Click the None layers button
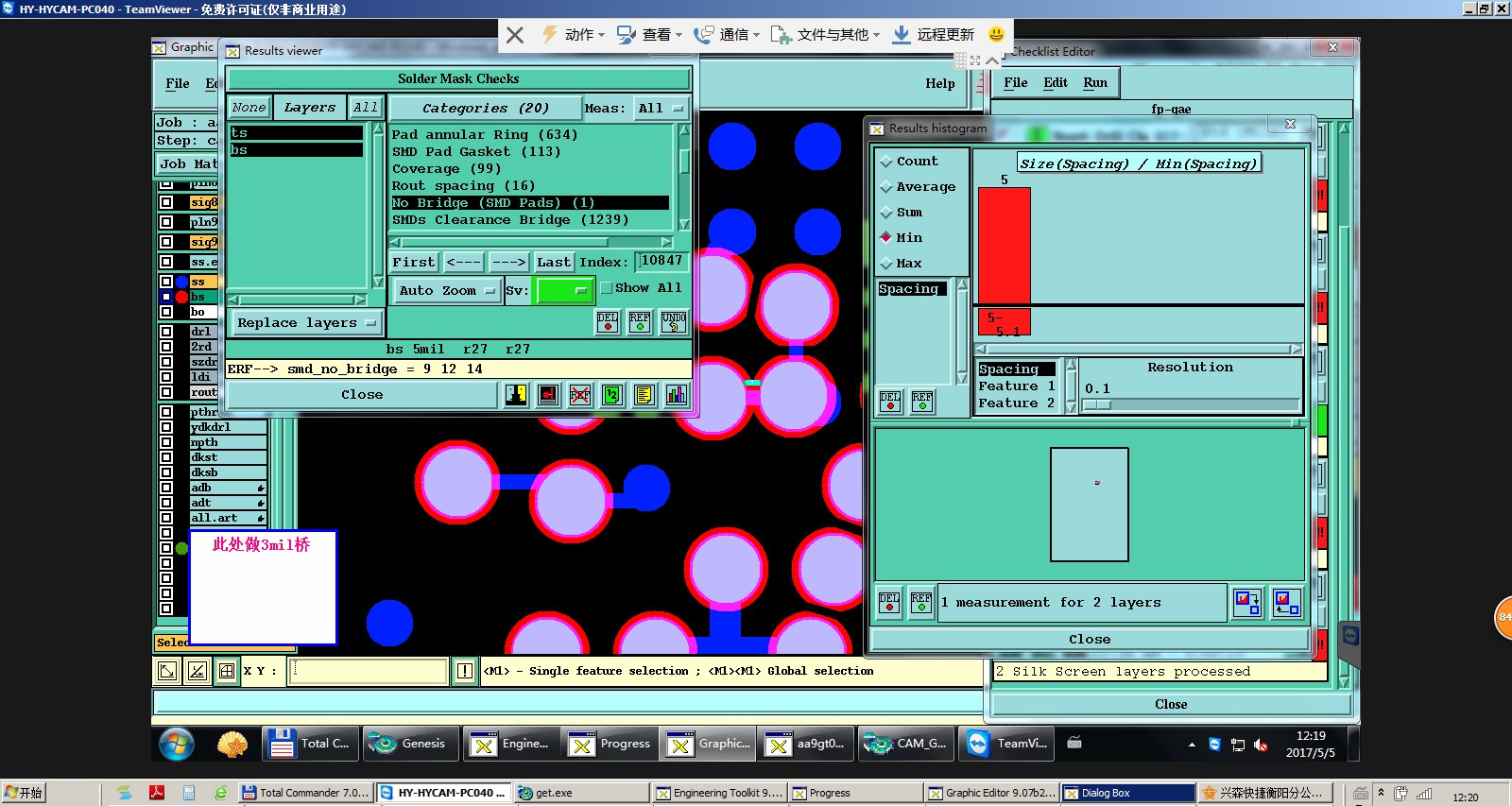This screenshot has width=1512, height=806. 249,108
